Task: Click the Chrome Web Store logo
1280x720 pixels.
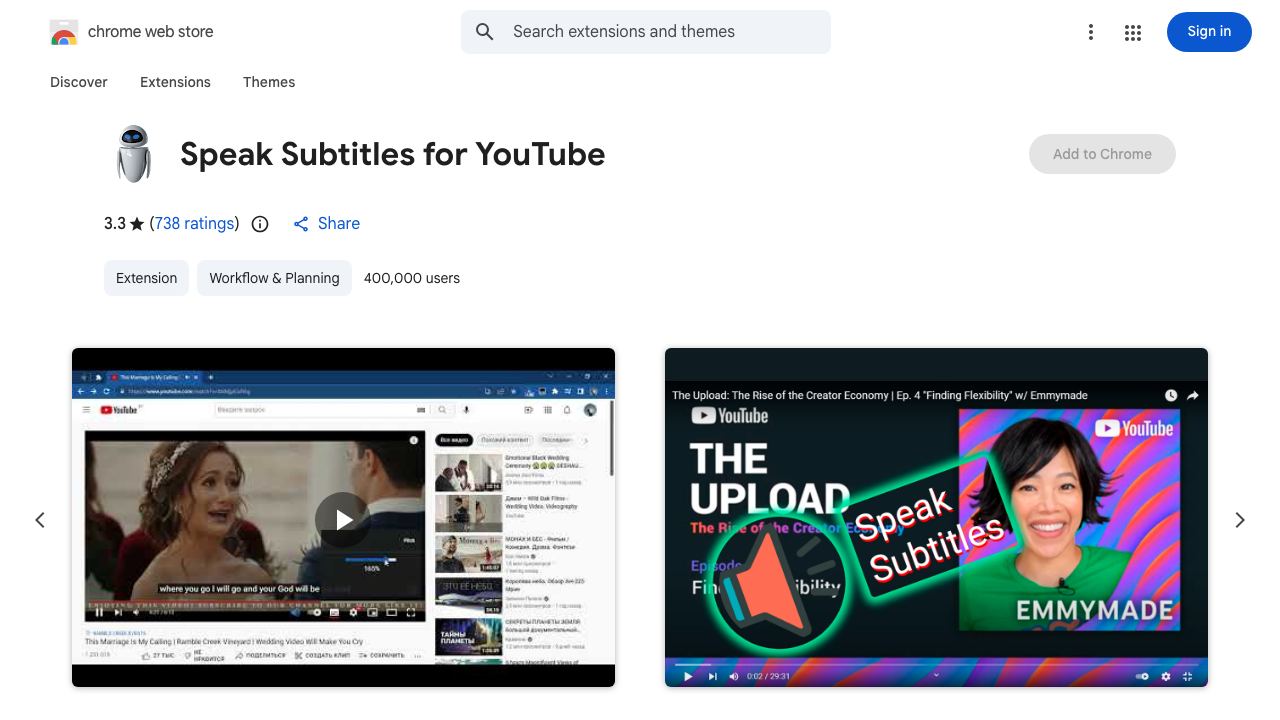Action: coord(64,32)
